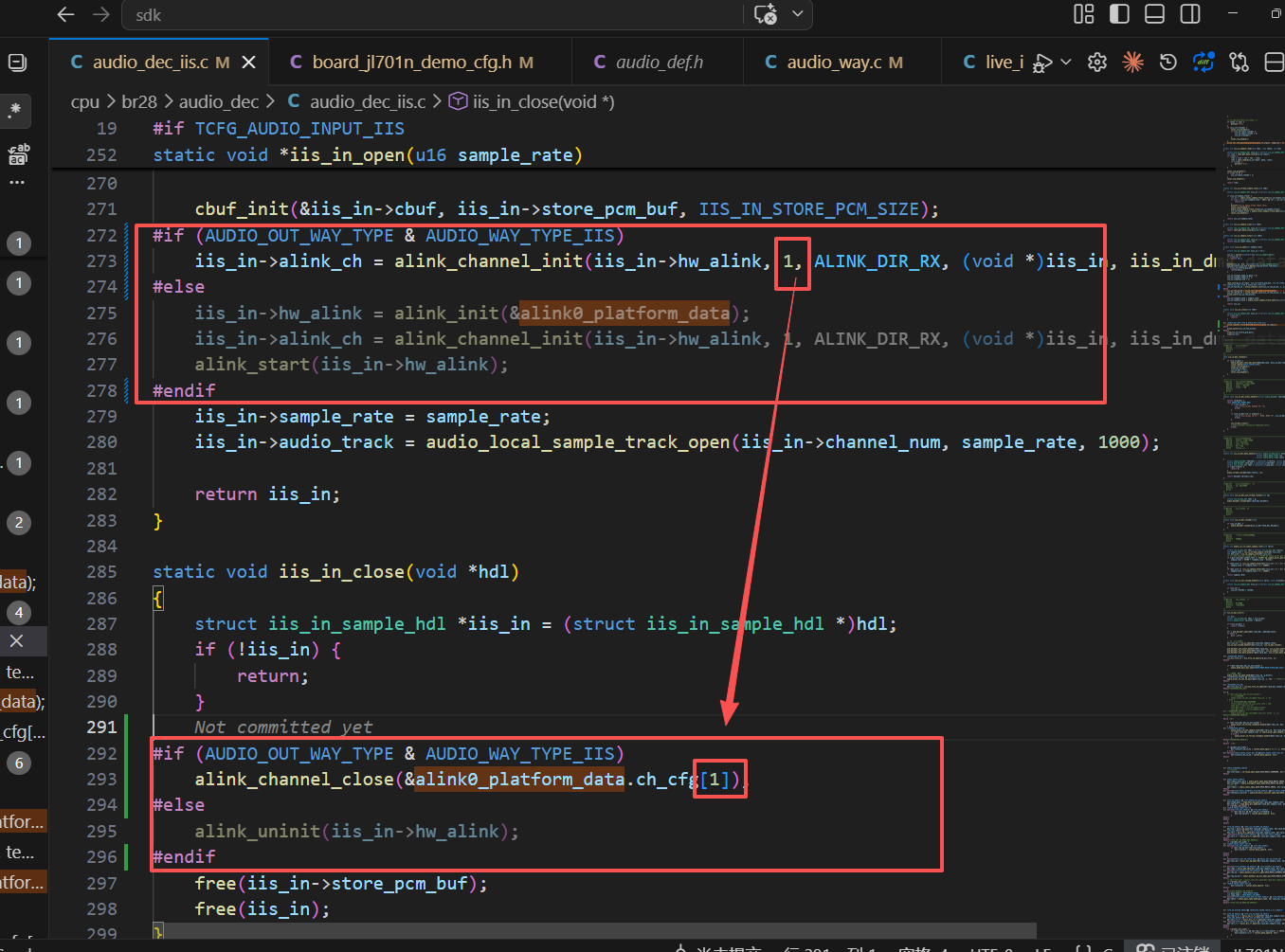Toggle the bottom panel visibility
This screenshot has width=1285, height=952.
pyautogui.click(x=1154, y=14)
